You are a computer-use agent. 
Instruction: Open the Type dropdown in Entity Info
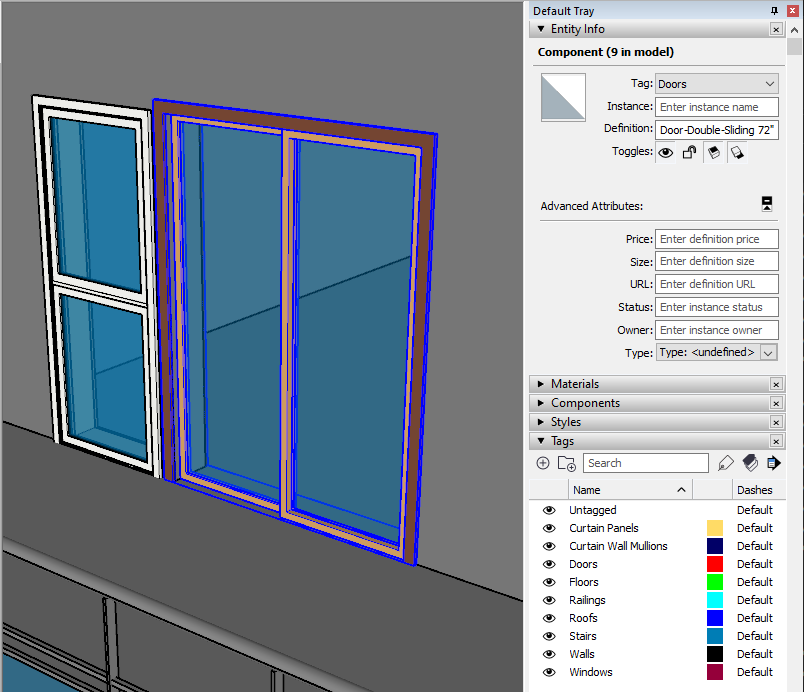click(x=768, y=352)
